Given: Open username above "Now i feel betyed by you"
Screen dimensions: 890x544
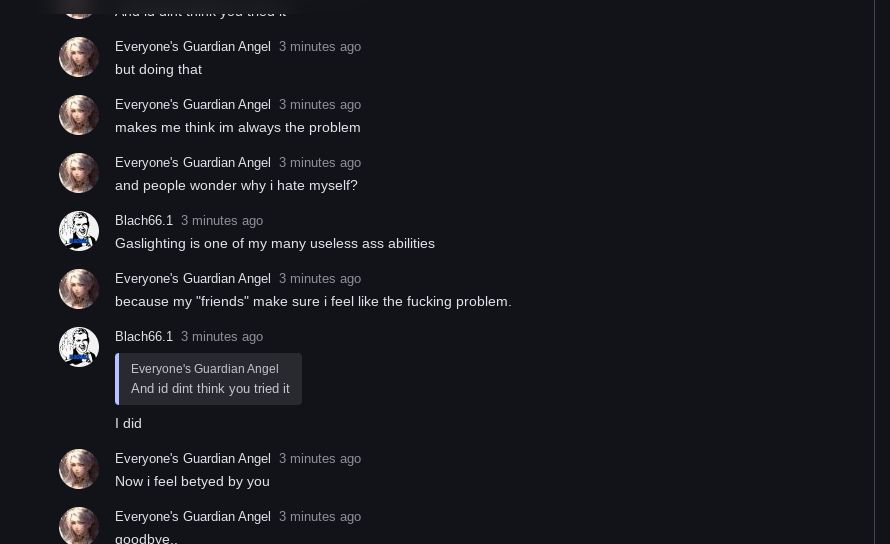Looking at the screenshot, I should (x=192, y=459).
